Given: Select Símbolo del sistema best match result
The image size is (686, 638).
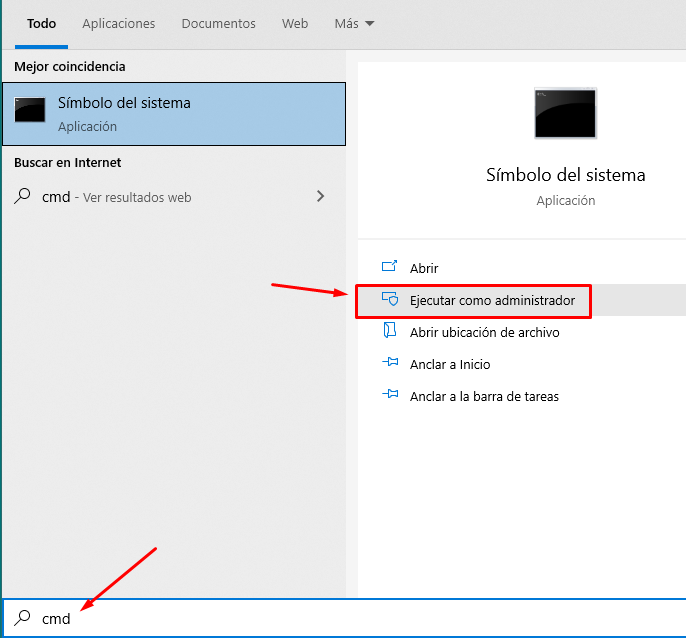Looking at the screenshot, I should coord(174,114).
